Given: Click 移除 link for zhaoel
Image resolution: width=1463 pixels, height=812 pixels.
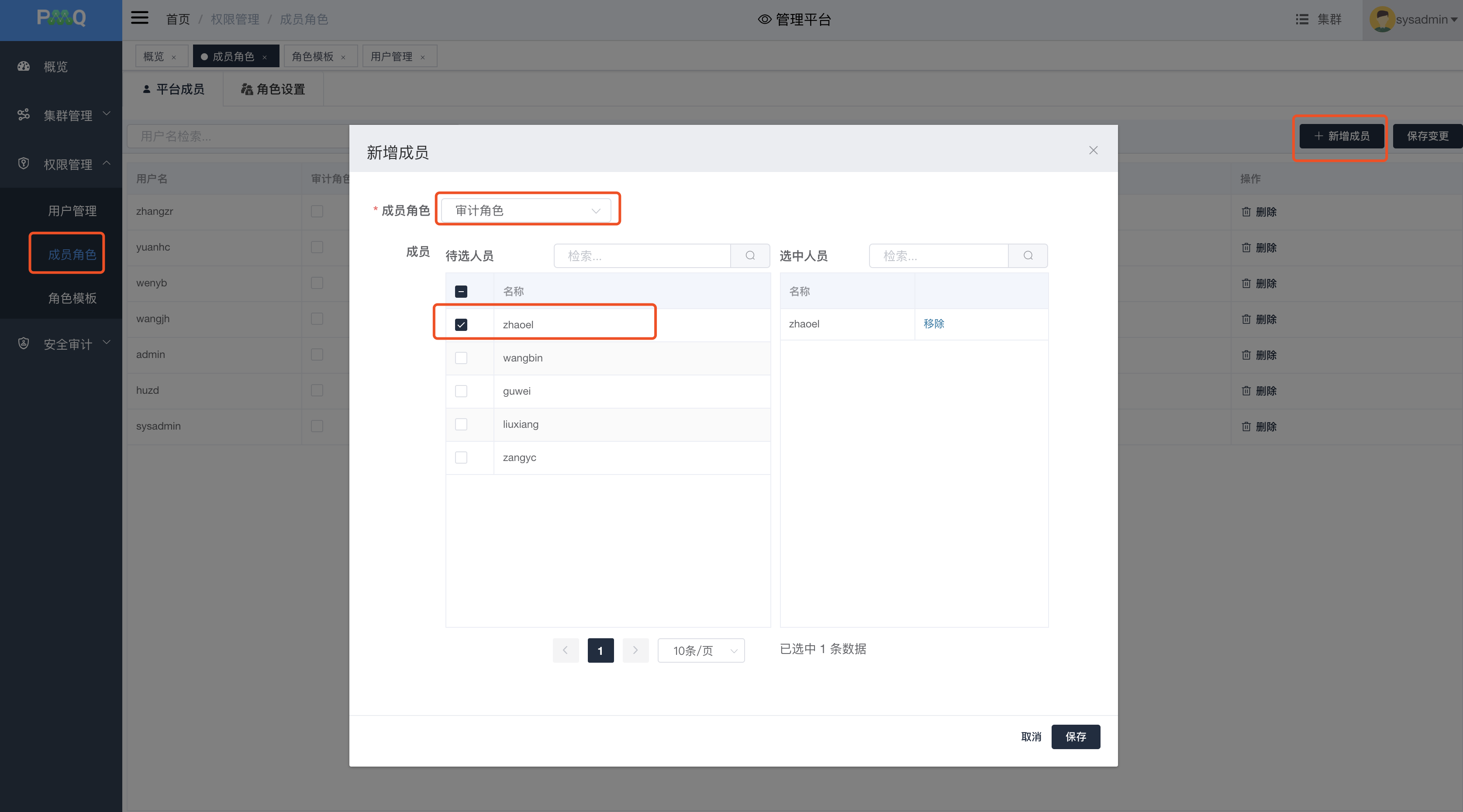Looking at the screenshot, I should pos(933,323).
